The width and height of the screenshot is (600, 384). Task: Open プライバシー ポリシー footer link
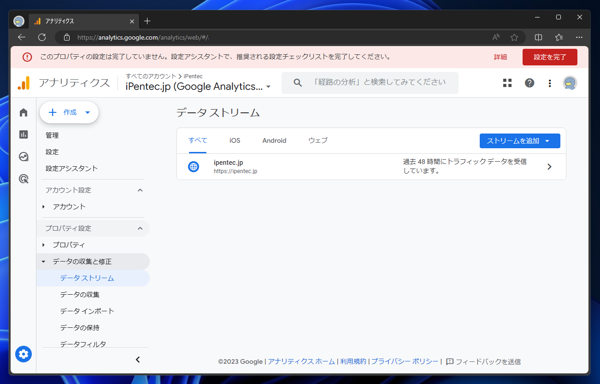click(x=405, y=361)
